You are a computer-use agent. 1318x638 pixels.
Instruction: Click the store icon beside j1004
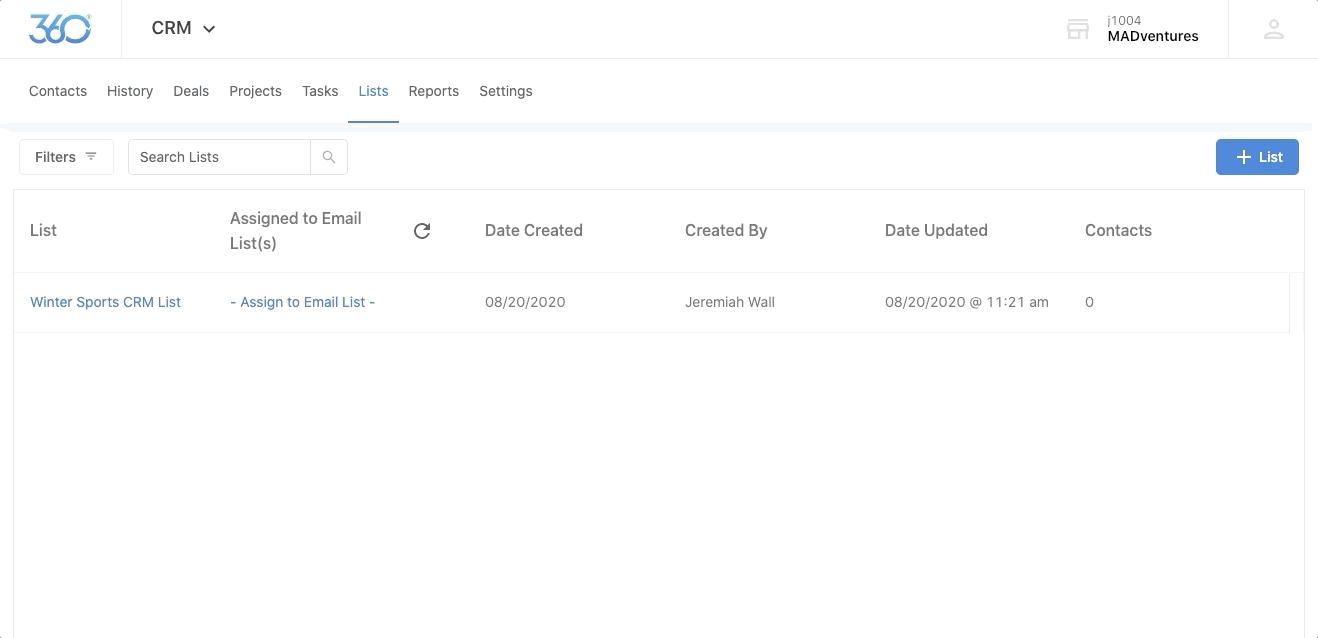1078,29
